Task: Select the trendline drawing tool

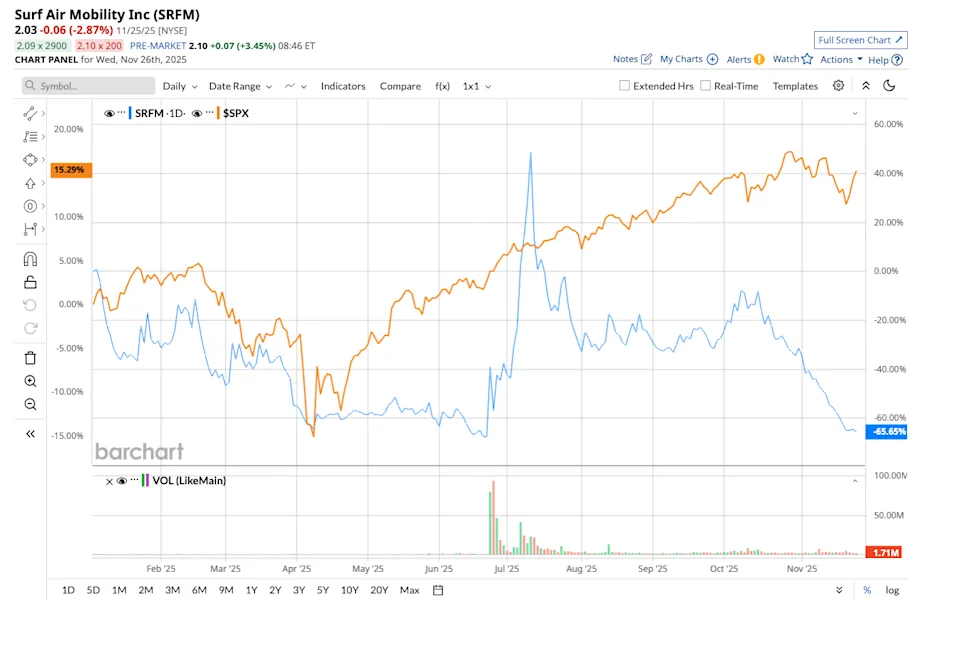Action: (x=30, y=113)
